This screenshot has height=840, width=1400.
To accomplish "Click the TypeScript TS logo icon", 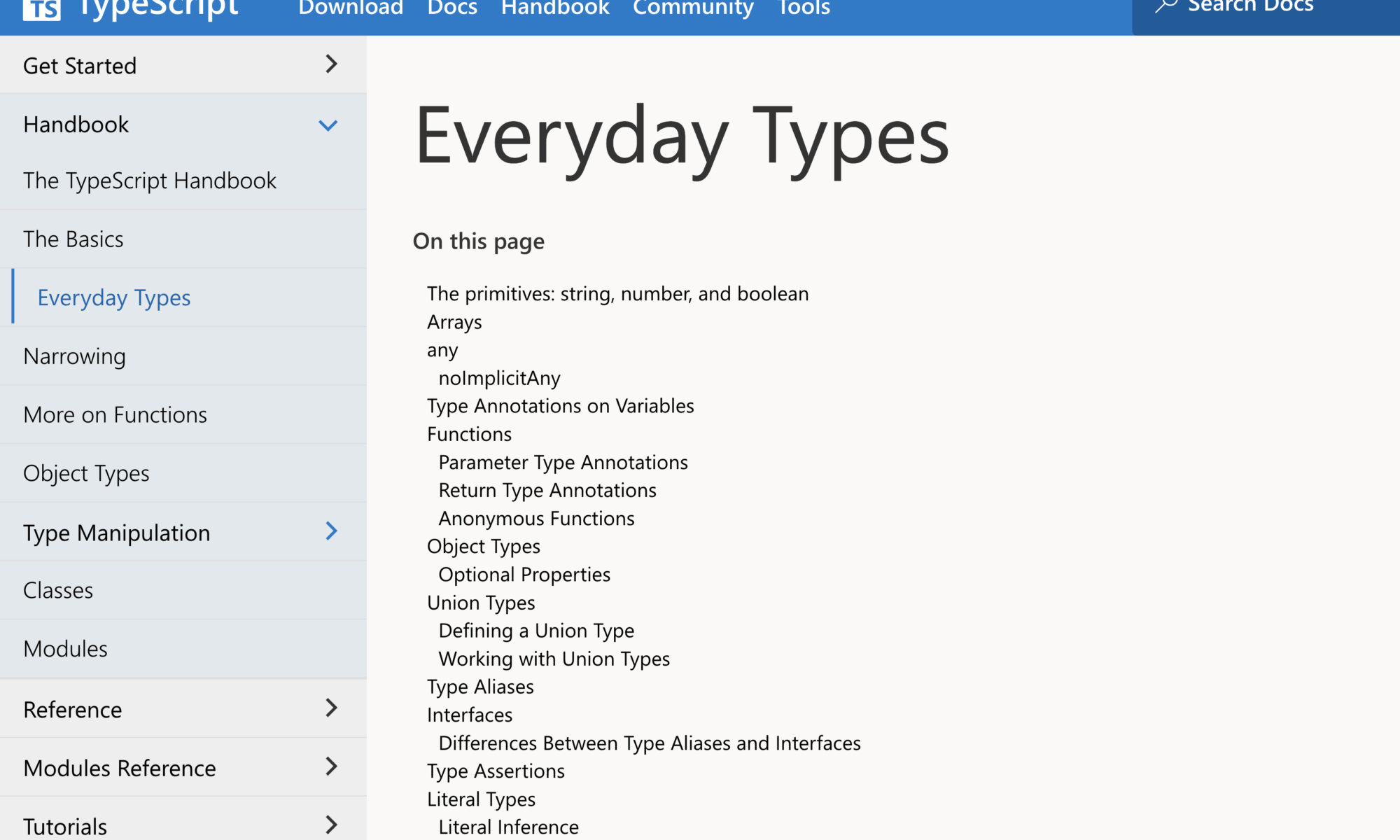I will 41,9.
